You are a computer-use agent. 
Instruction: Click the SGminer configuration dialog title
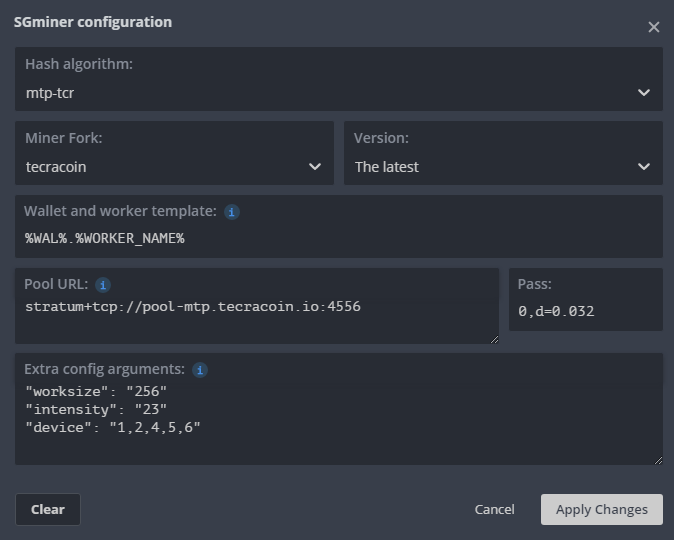pyautogui.click(x=92, y=22)
